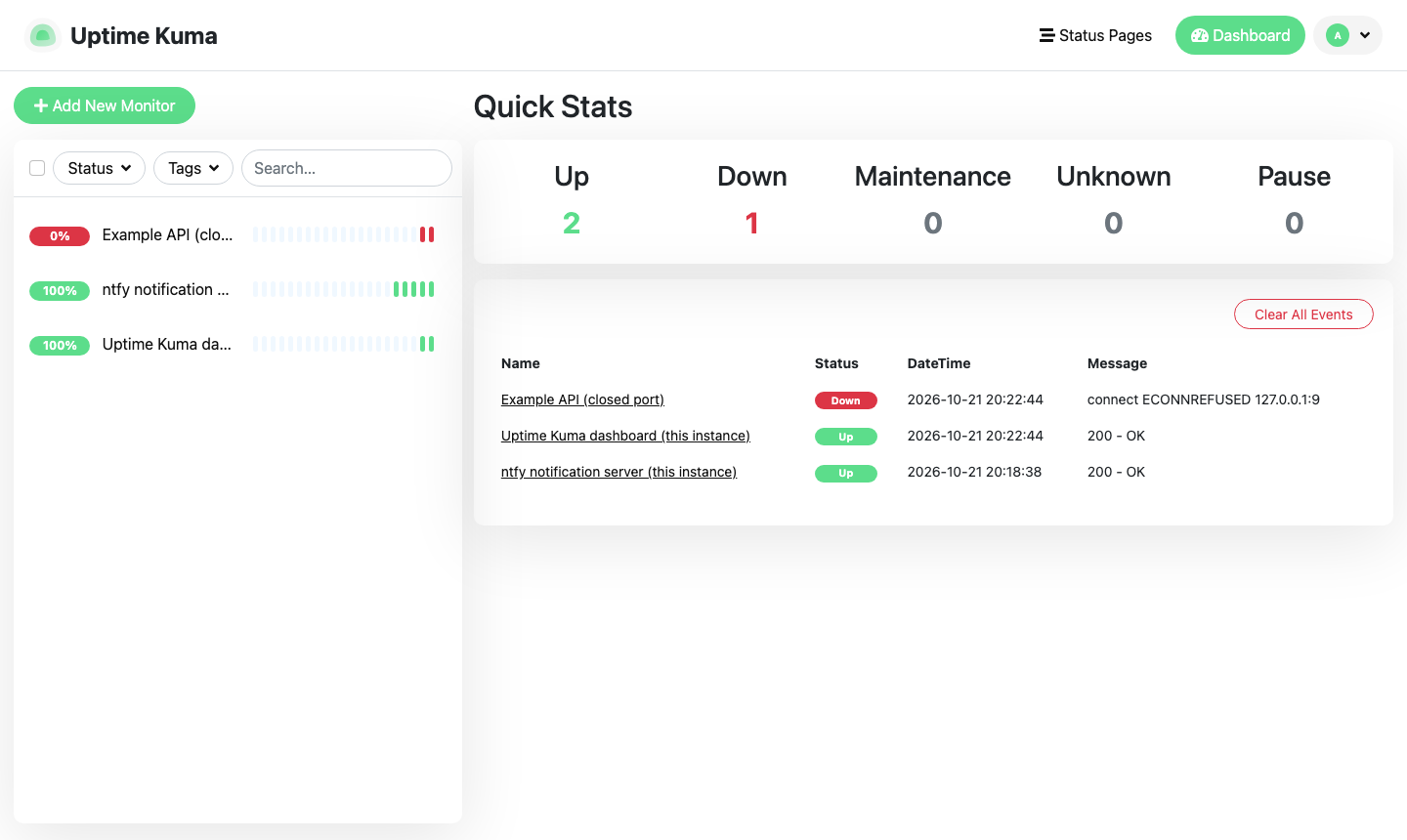Screen dimensions: 1407x840
Task: Click the Quick Stats heading
Action: [x=553, y=106]
